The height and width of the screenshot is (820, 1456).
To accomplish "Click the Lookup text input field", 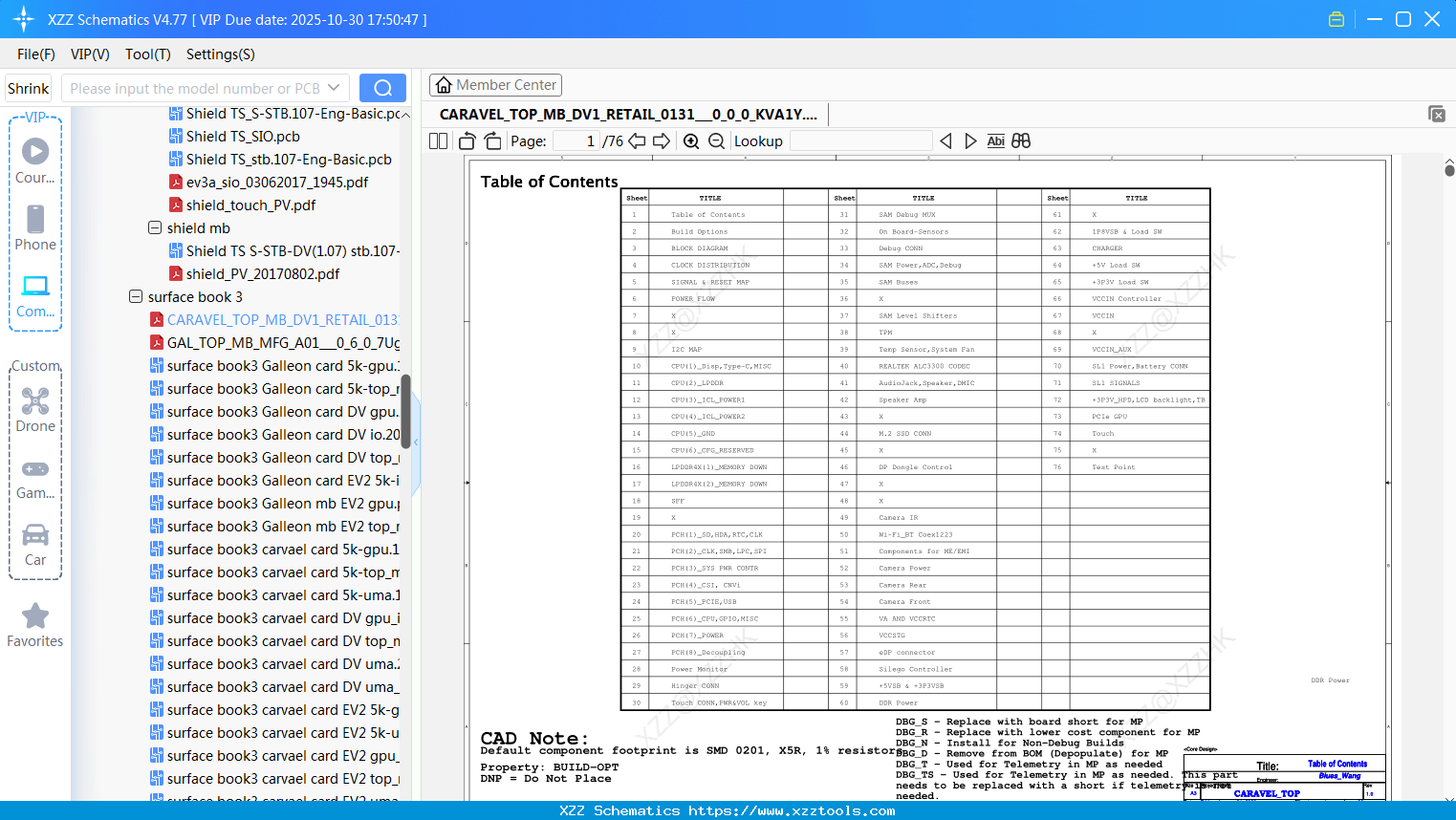I will [861, 140].
